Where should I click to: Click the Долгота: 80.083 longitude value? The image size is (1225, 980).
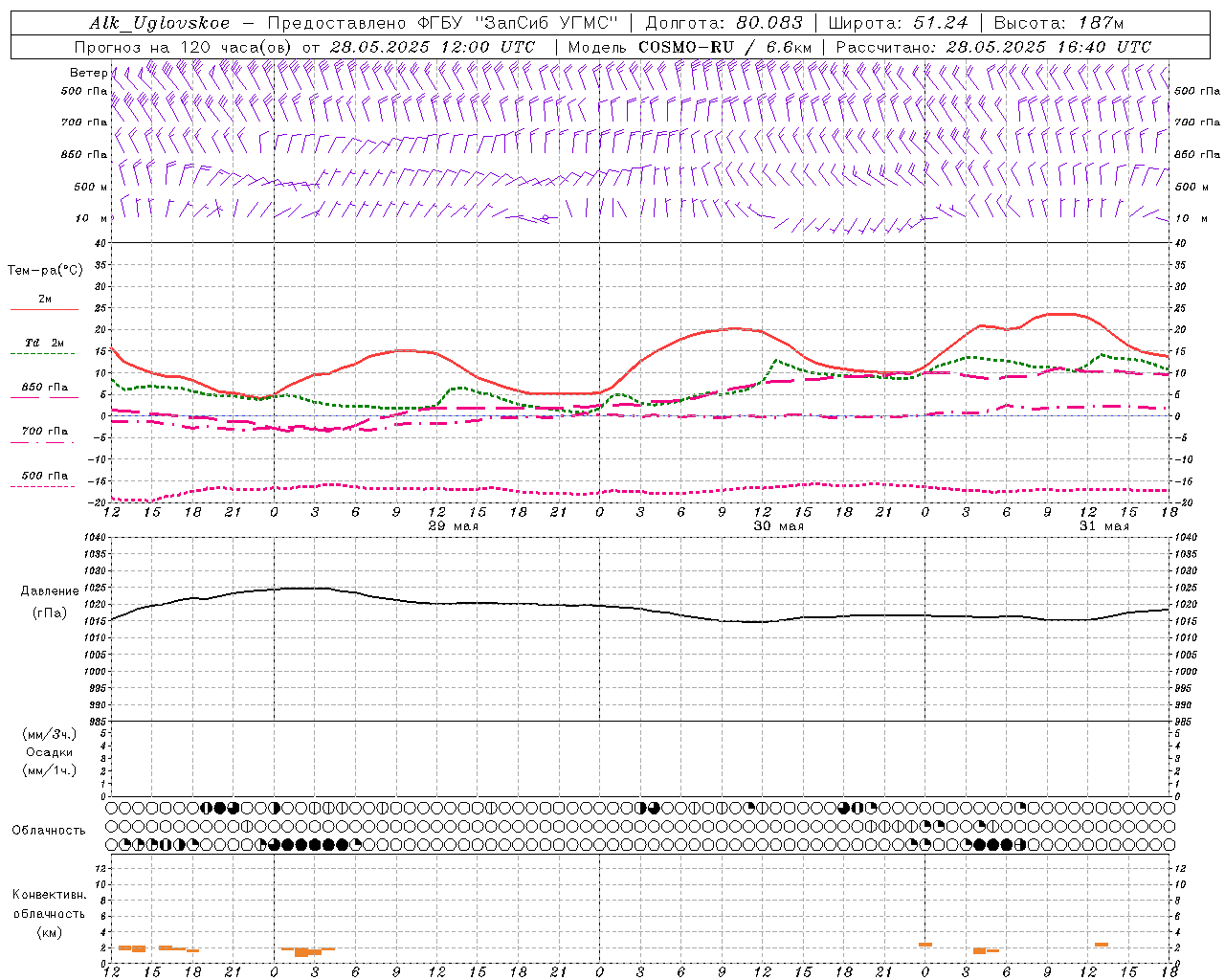[724, 23]
